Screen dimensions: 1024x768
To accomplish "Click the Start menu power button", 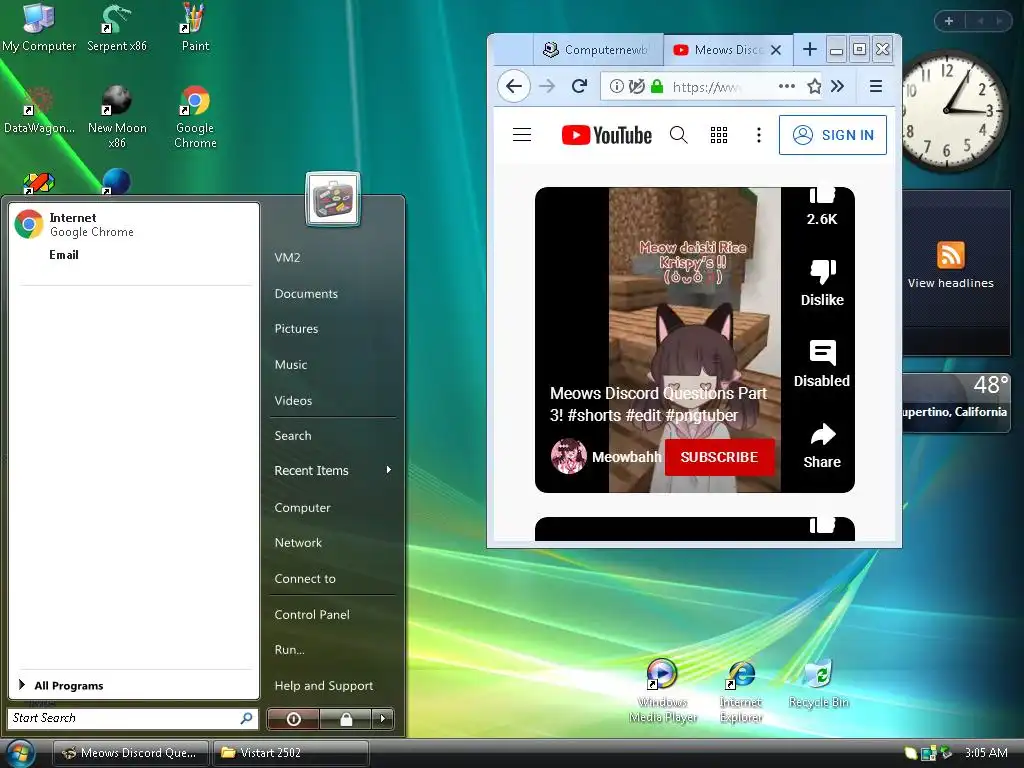I will (x=293, y=719).
